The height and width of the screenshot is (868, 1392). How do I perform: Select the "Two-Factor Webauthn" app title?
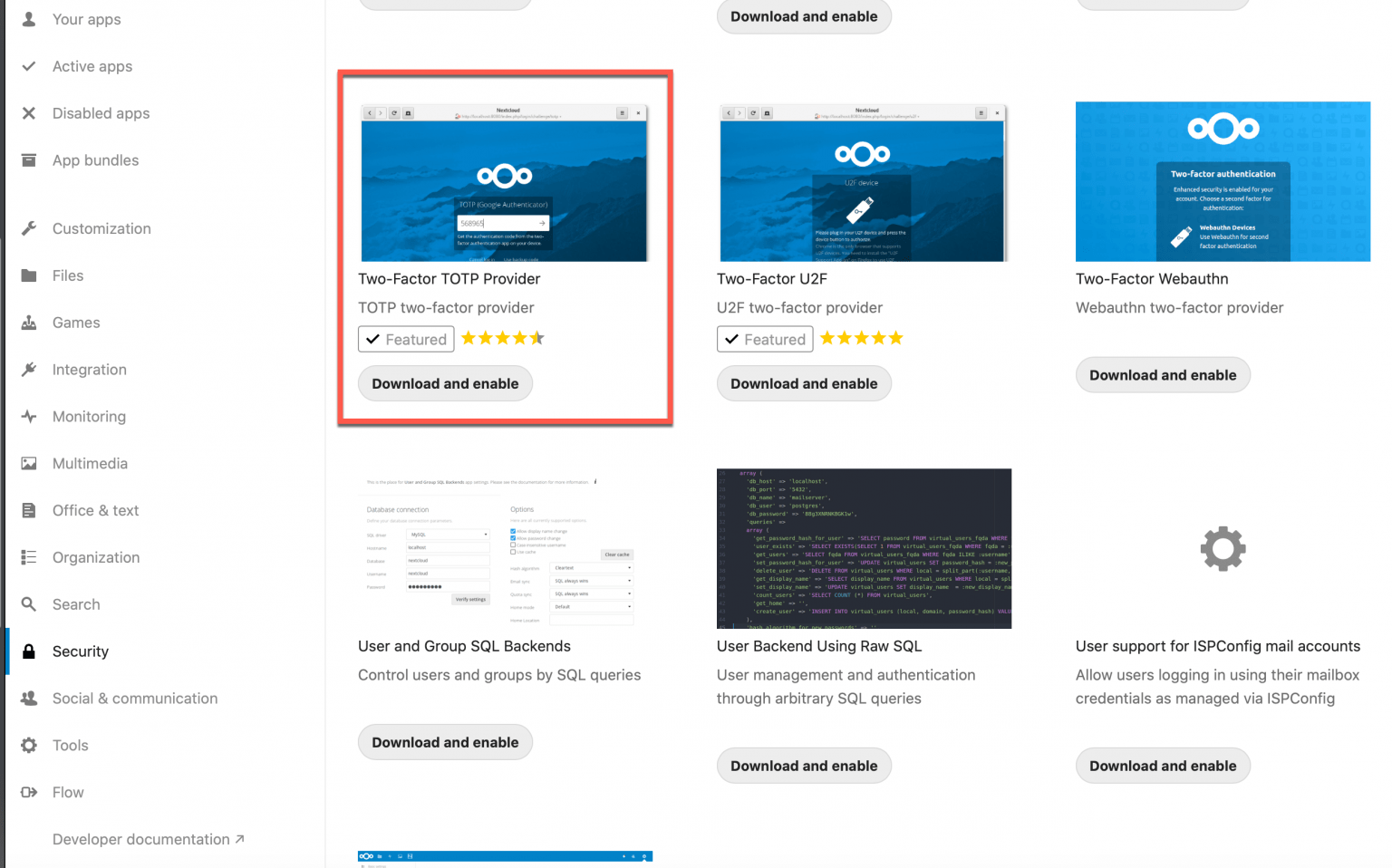tap(1152, 279)
